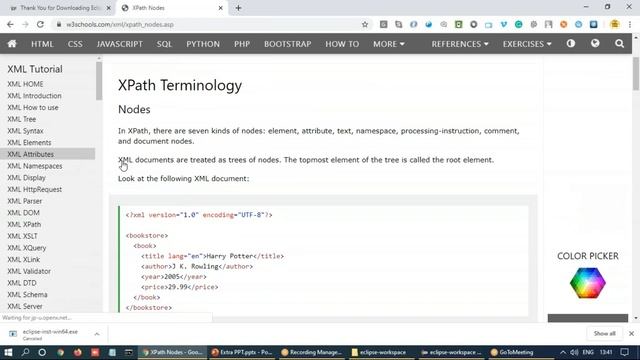The image size is (640, 360).
Task: Reload the page with the refresh icon
Action: tap(40, 24)
